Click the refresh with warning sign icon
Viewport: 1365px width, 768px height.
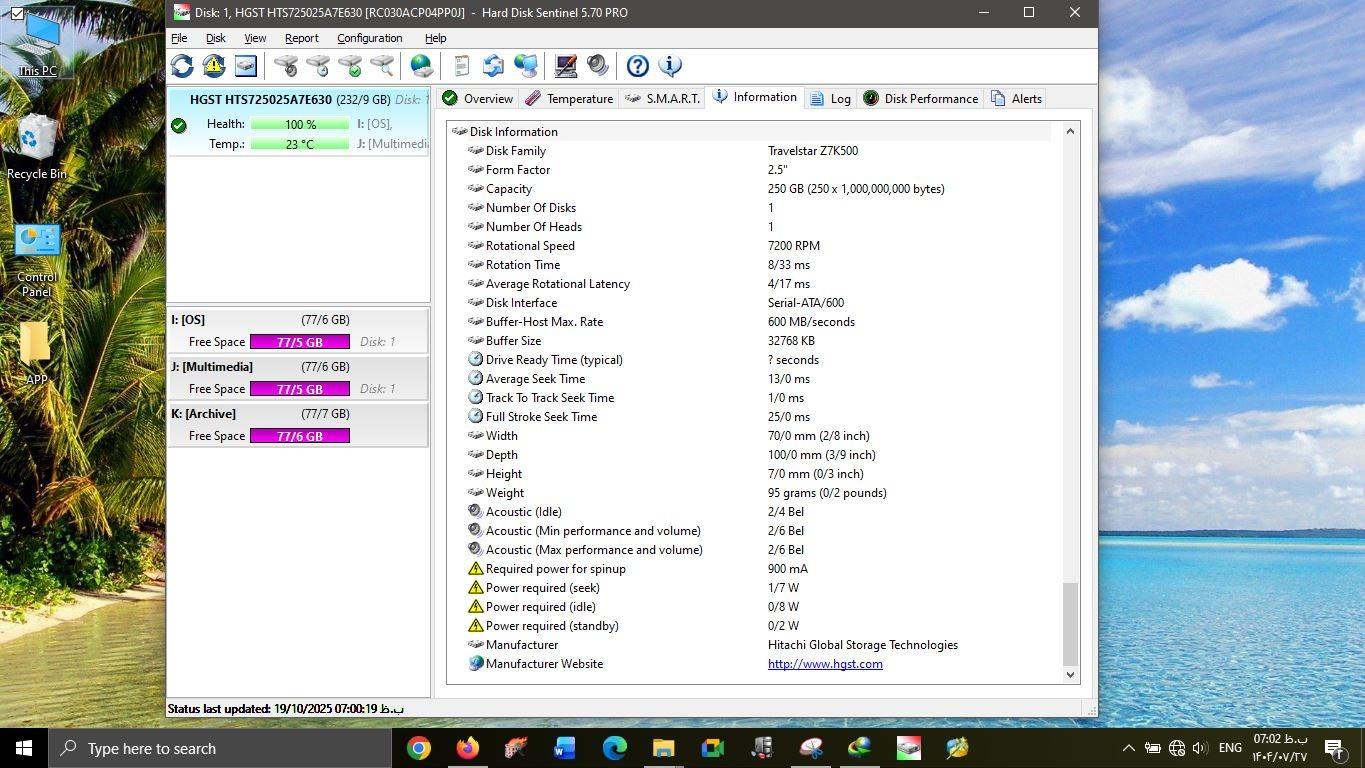coord(214,66)
